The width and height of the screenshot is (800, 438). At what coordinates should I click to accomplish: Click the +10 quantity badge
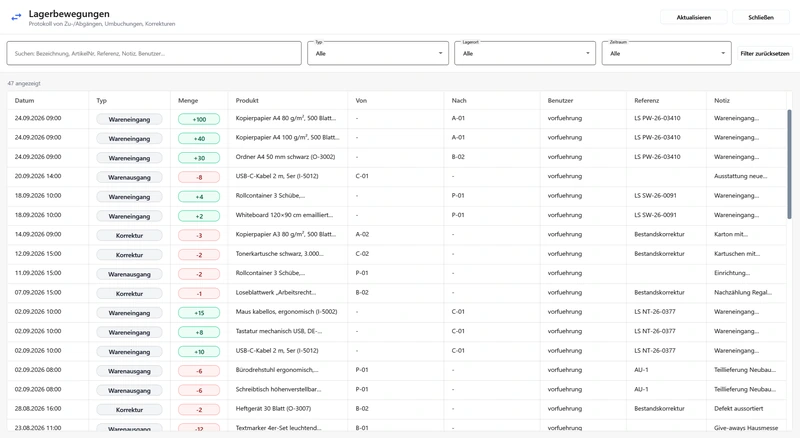[x=199, y=351]
